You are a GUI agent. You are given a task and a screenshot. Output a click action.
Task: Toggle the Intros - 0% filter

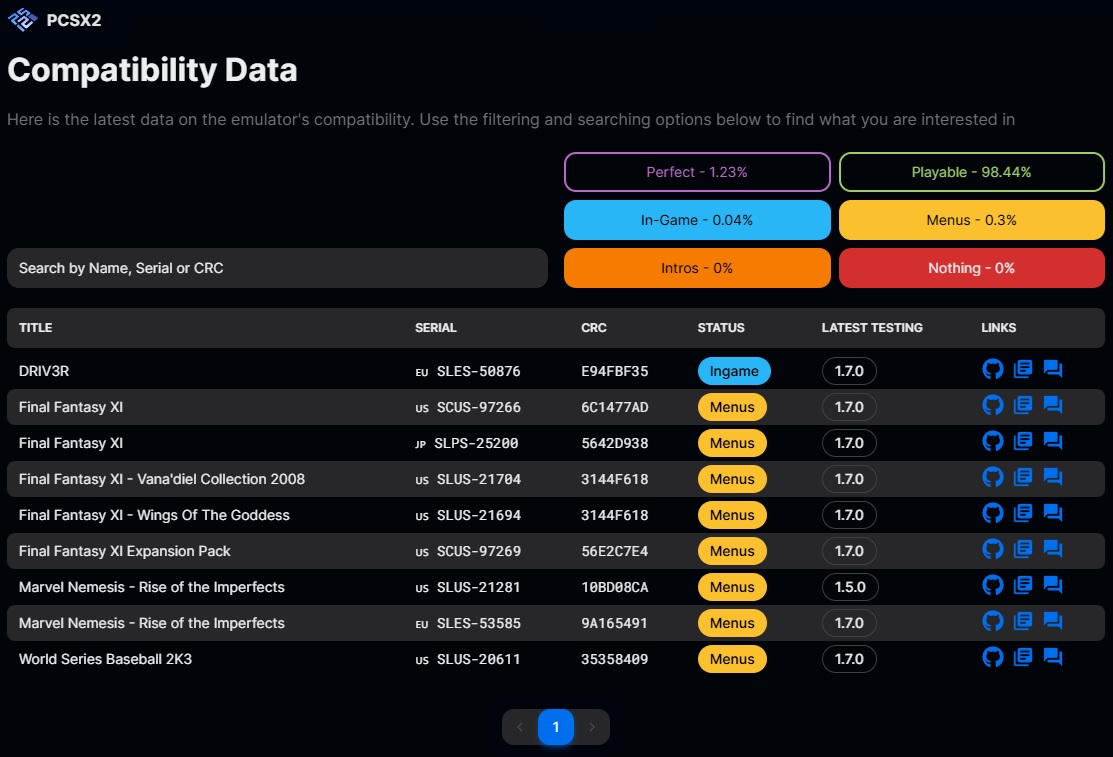pos(697,268)
